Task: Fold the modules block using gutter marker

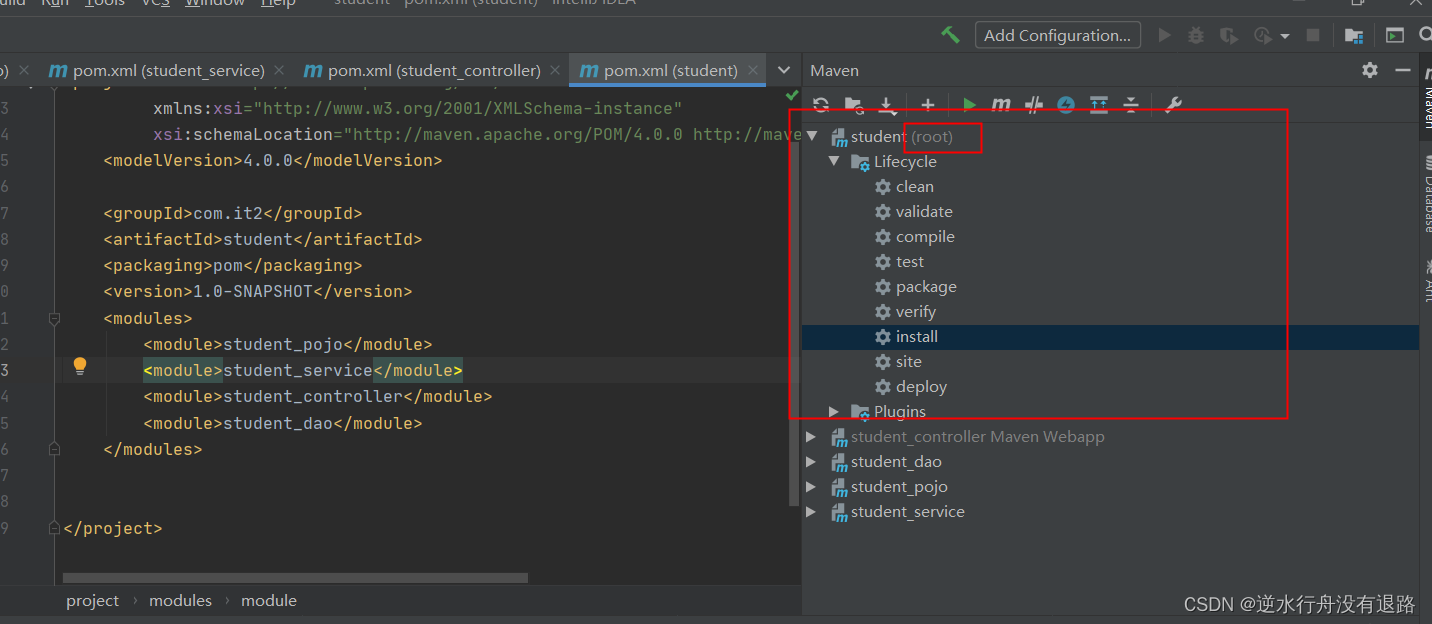Action: point(54,318)
